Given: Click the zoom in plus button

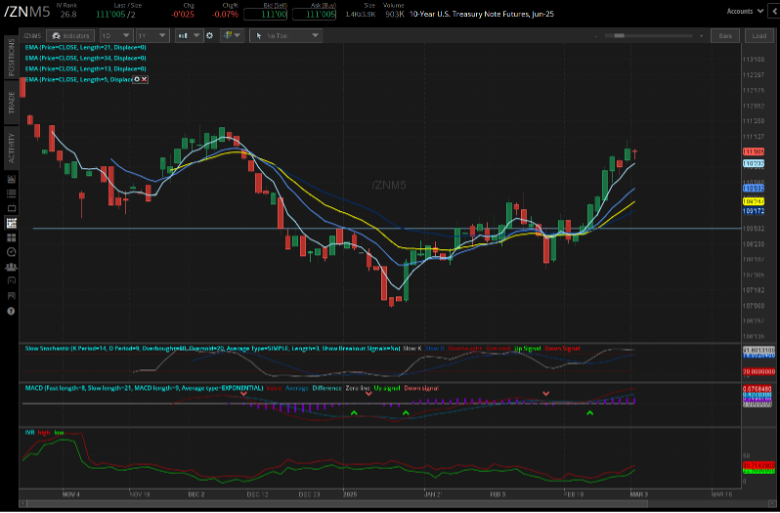Looking at the screenshot, I should (x=701, y=36).
